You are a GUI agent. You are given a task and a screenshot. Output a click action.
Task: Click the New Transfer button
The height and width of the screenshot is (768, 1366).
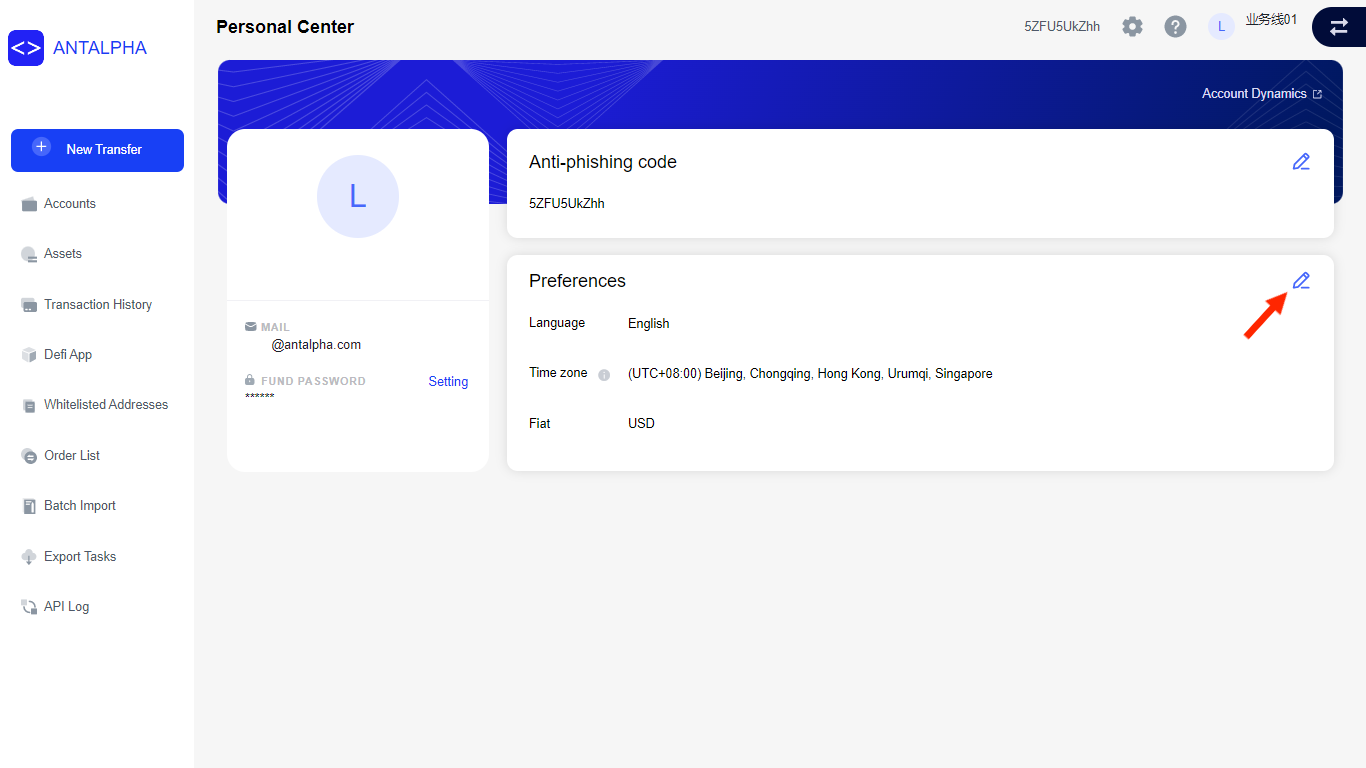pos(97,150)
